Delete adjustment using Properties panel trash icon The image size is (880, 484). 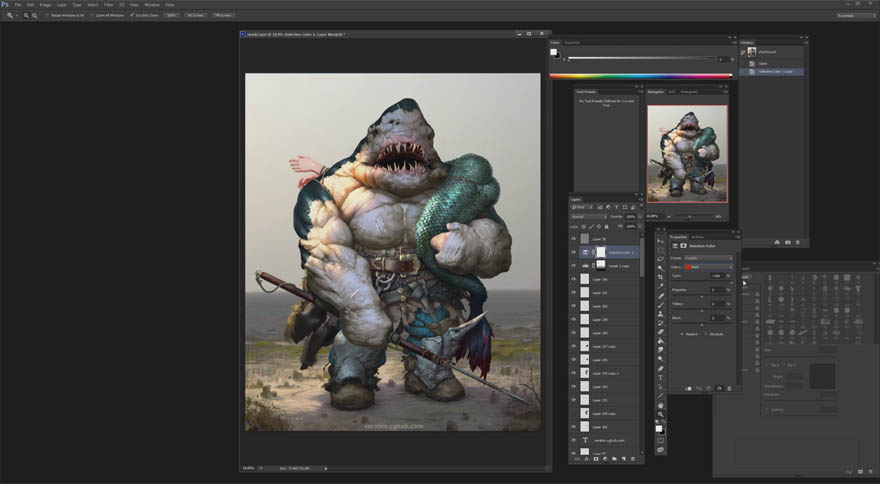coord(729,388)
